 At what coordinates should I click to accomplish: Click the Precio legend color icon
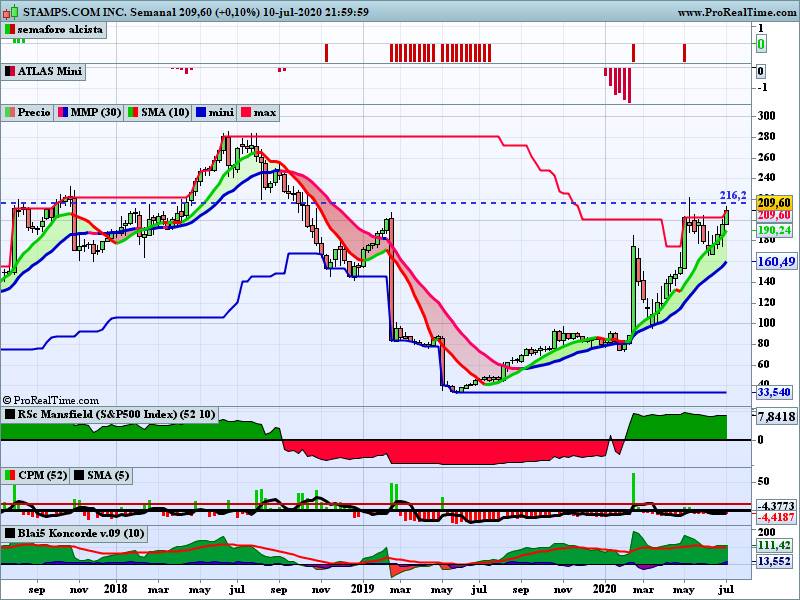(x=9, y=112)
